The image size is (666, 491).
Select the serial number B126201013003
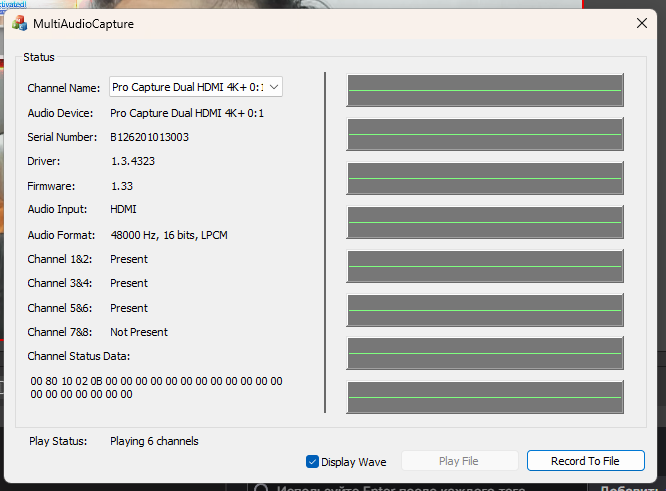pos(150,137)
